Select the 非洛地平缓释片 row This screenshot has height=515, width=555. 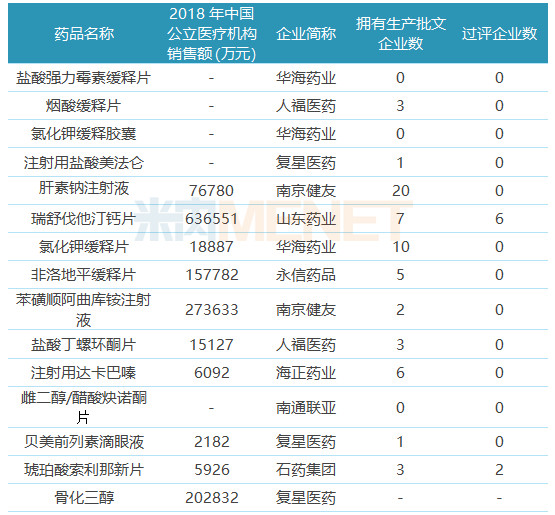click(278, 275)
